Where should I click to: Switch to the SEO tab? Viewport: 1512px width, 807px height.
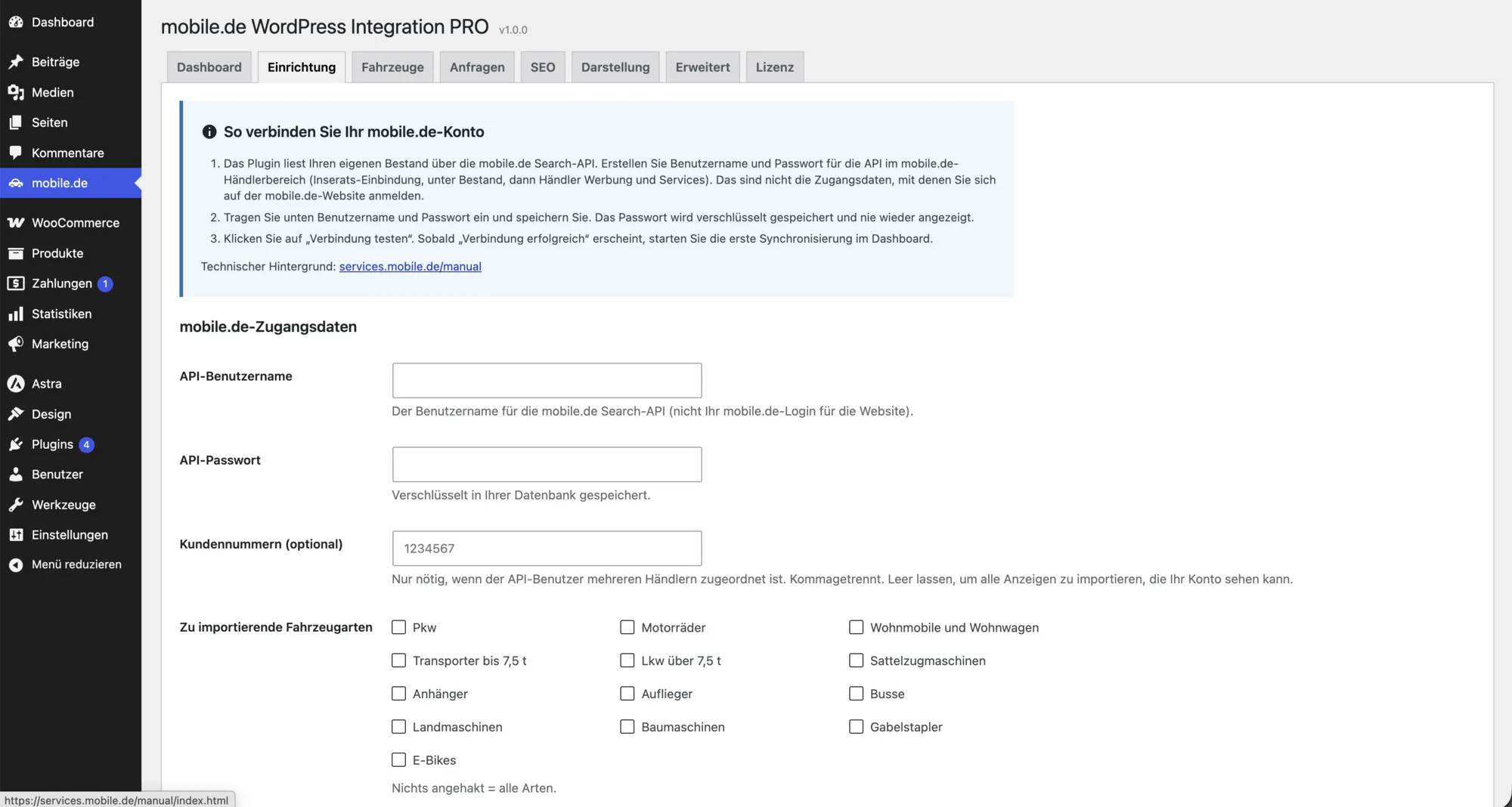click(543, 67)
